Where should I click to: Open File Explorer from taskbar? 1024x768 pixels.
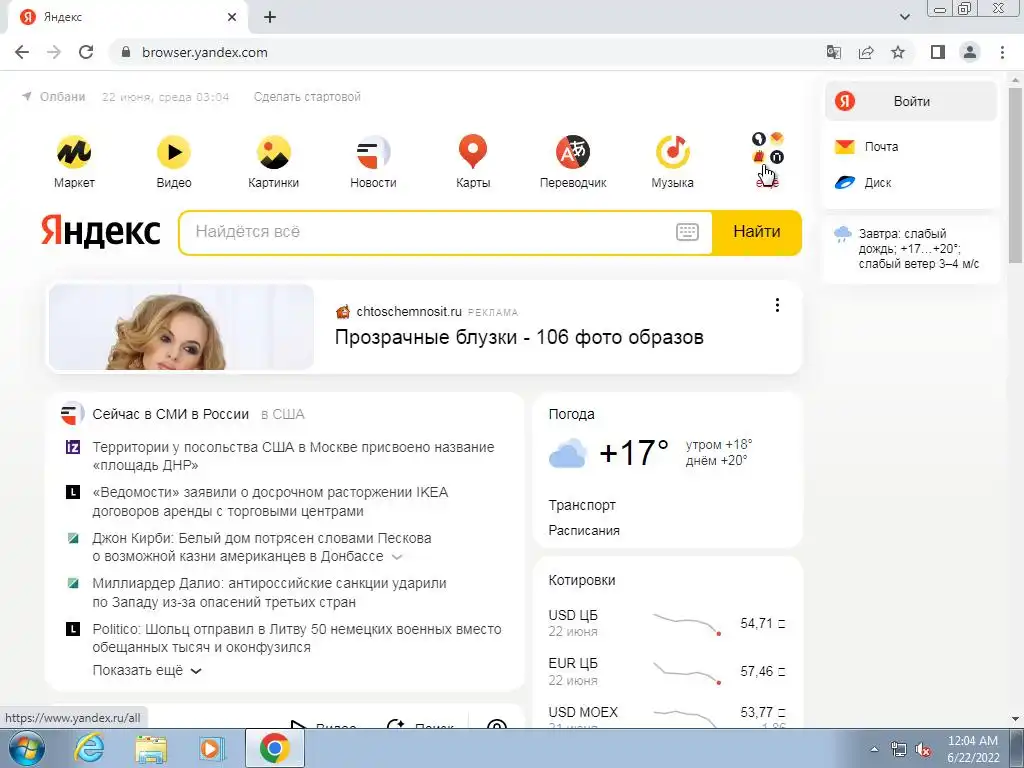151,748
